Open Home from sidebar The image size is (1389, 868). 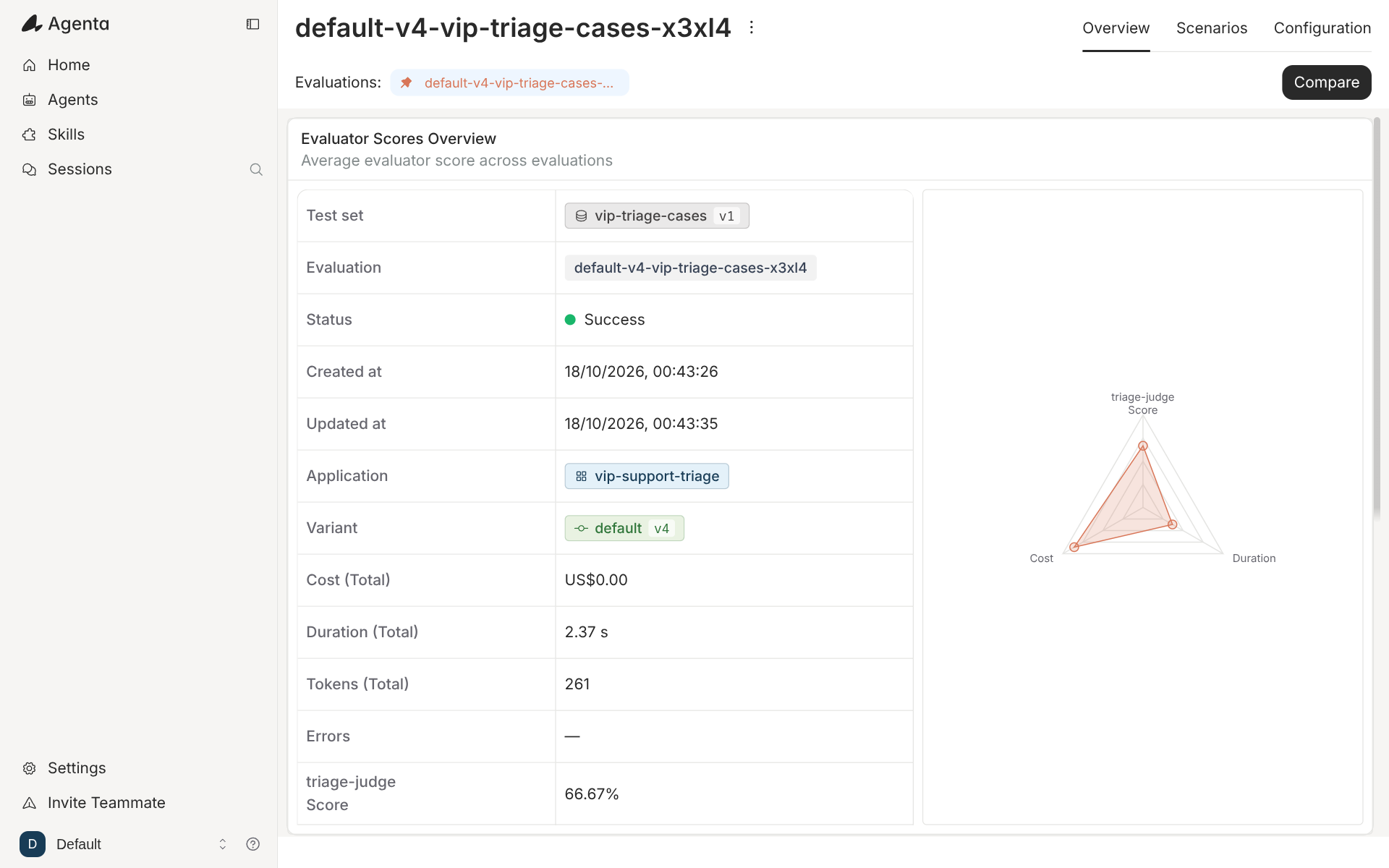[69, 65]
